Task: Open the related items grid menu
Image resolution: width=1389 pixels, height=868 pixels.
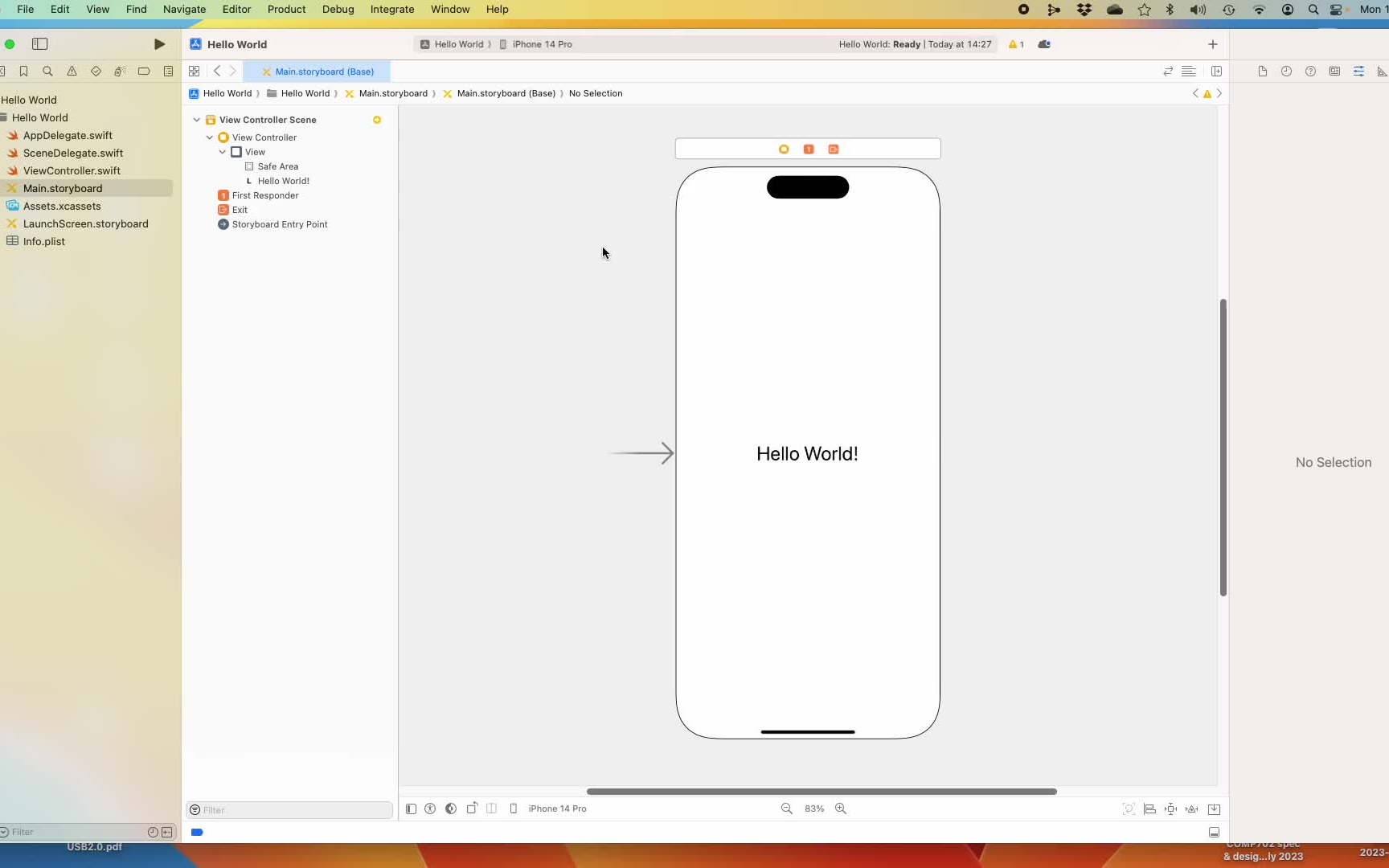Action: tap(194, 72)
